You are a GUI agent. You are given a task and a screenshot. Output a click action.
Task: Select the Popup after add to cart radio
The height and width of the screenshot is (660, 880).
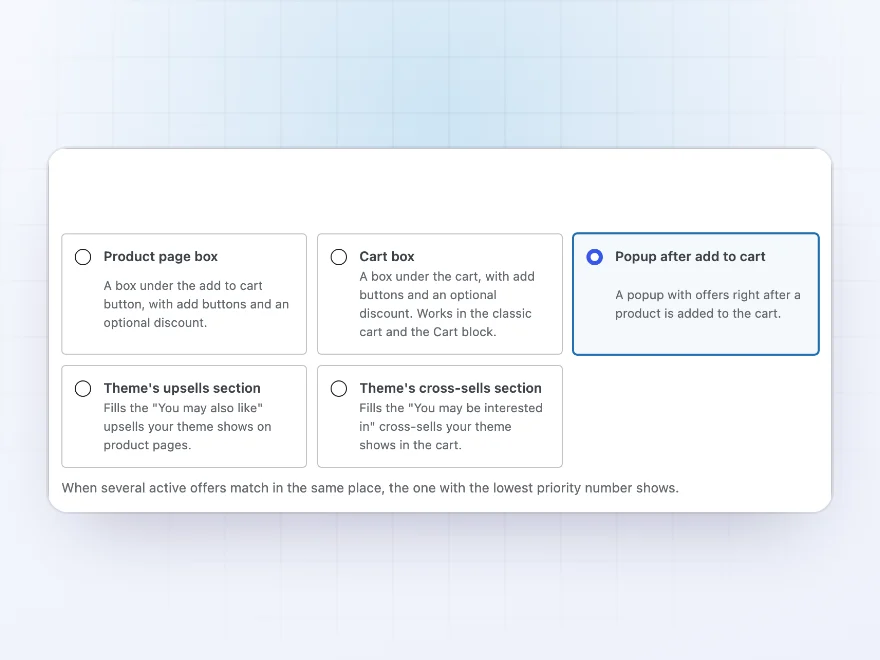[x=594, y=257]
